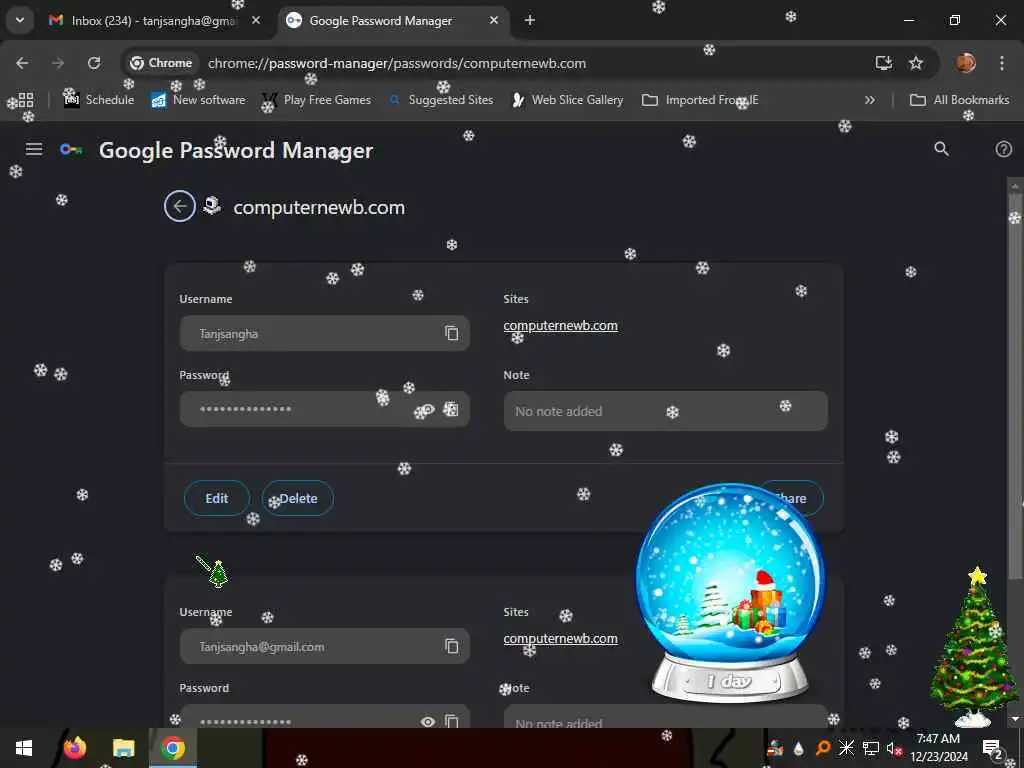Copy password for Tanjsangha@gmail.com entry
The image size is (1024, 768).
[x=451, y=721]
